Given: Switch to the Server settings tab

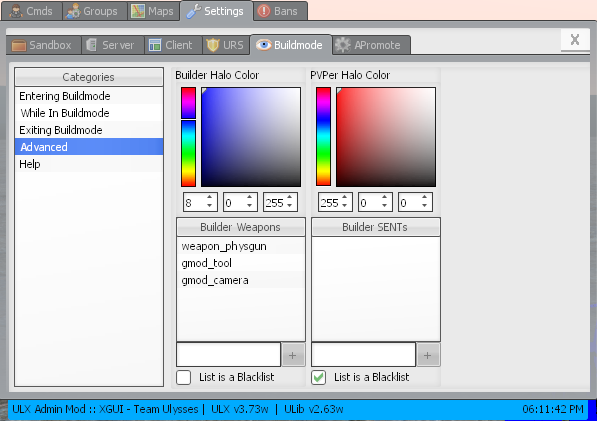Looking at the screenshot, I should 113,45.
